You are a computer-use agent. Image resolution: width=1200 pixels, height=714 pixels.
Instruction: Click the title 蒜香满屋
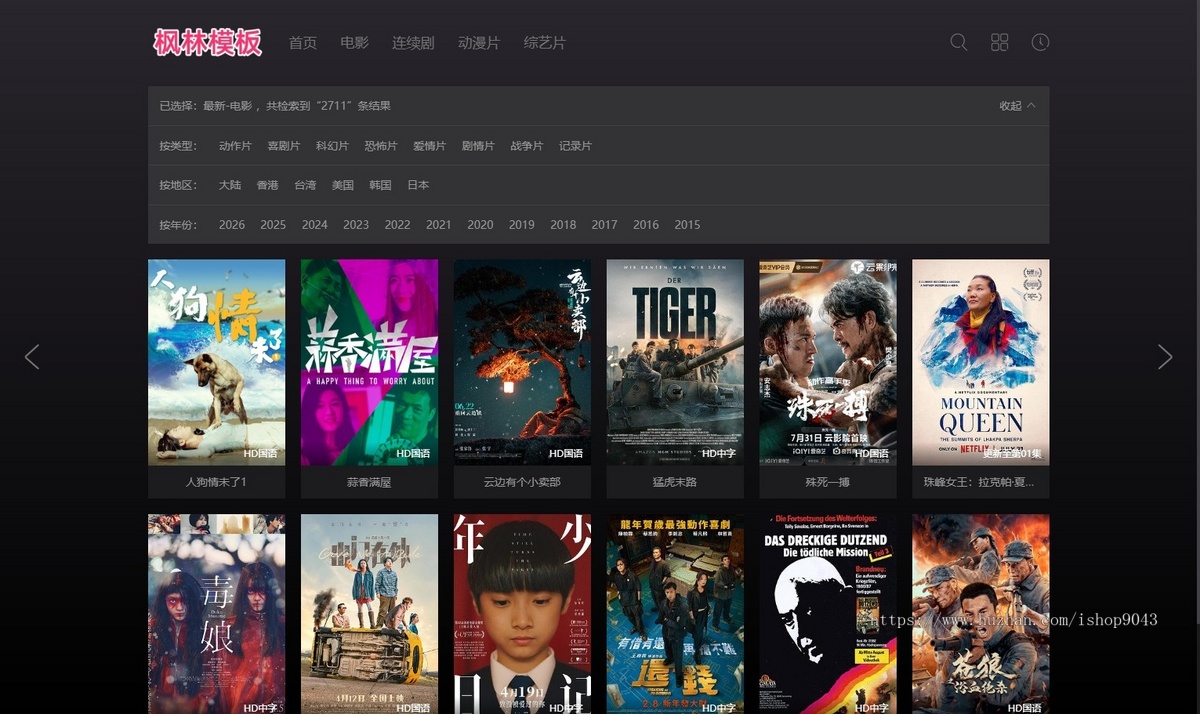coord(369,482)
